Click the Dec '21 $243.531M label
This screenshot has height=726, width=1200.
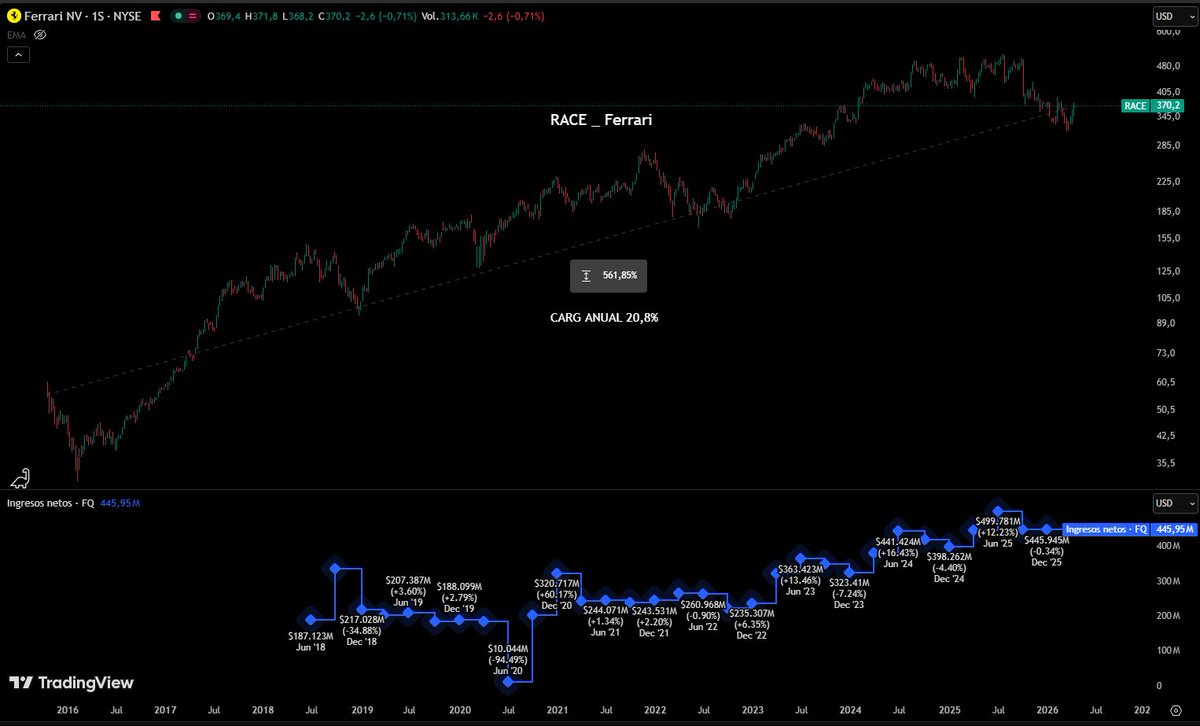tap(655, 620)
